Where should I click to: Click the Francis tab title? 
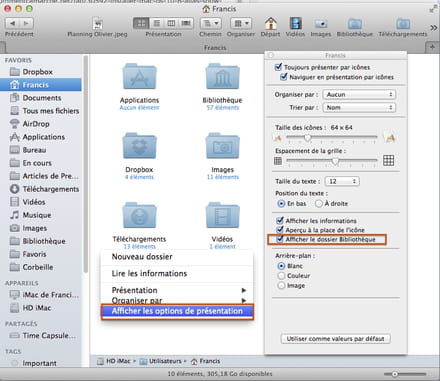[215, 48]
